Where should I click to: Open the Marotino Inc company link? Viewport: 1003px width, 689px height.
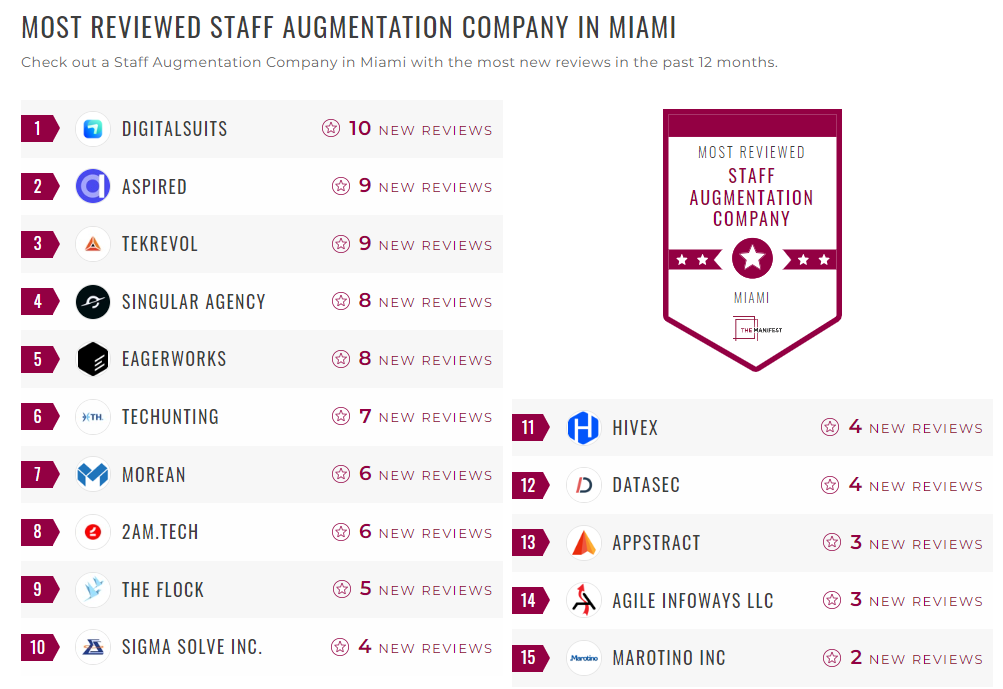[669, 658]
